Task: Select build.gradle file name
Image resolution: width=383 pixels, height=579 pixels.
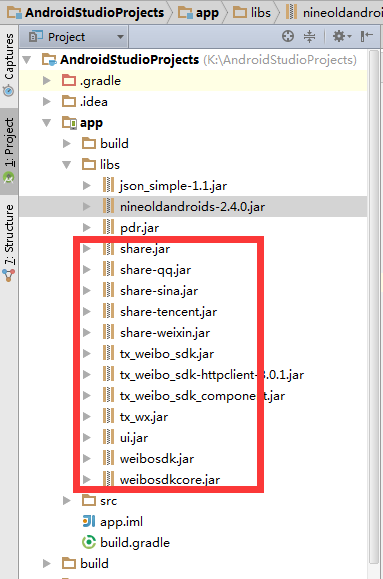Action: pyautogui.click(x=135, y=543)
